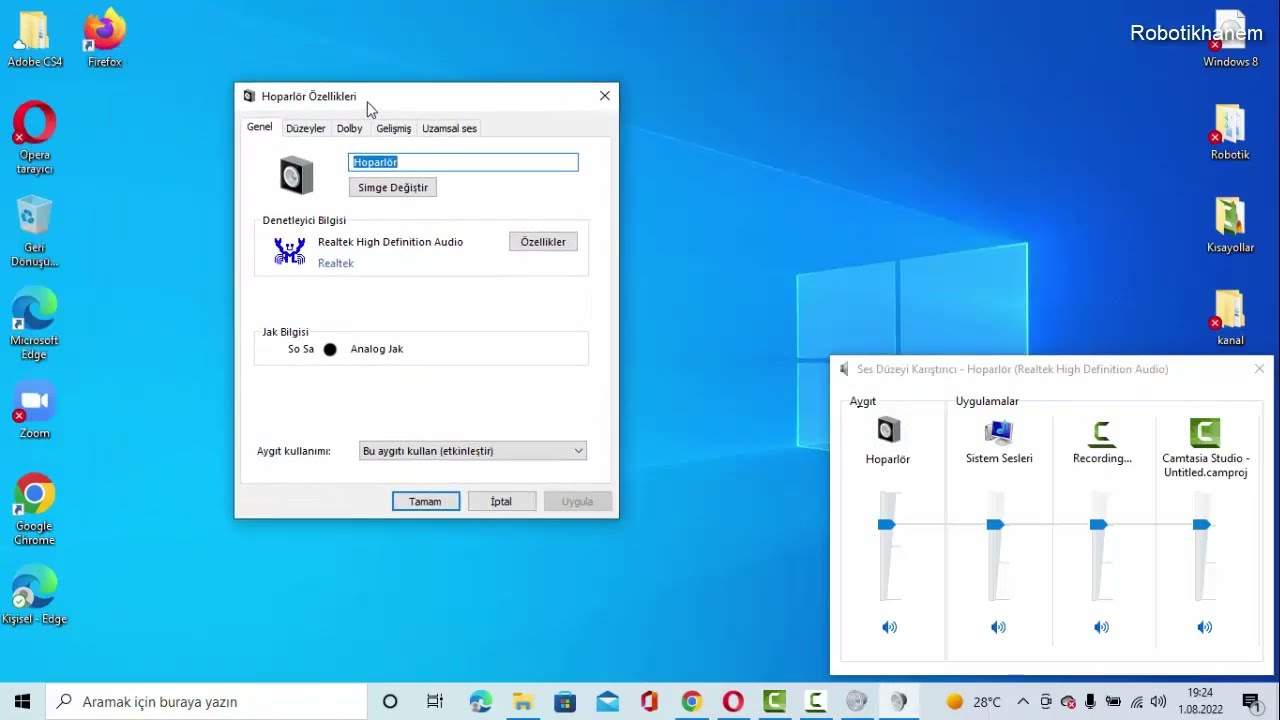This screenshot has height=720, width=1280.
Task: Open Google Chrome from desktop shortcut
Action: point(34,494)
